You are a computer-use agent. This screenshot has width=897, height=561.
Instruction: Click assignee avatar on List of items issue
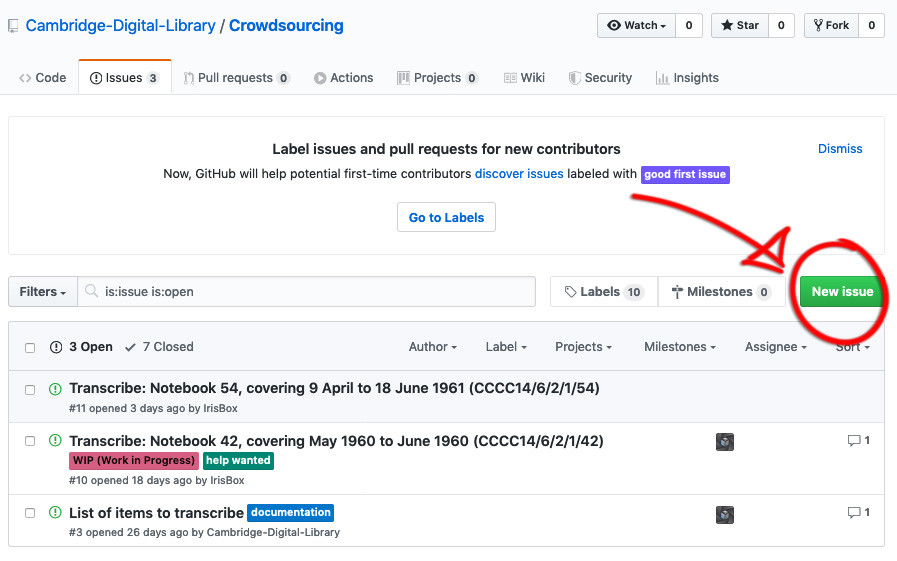point(725,515)
